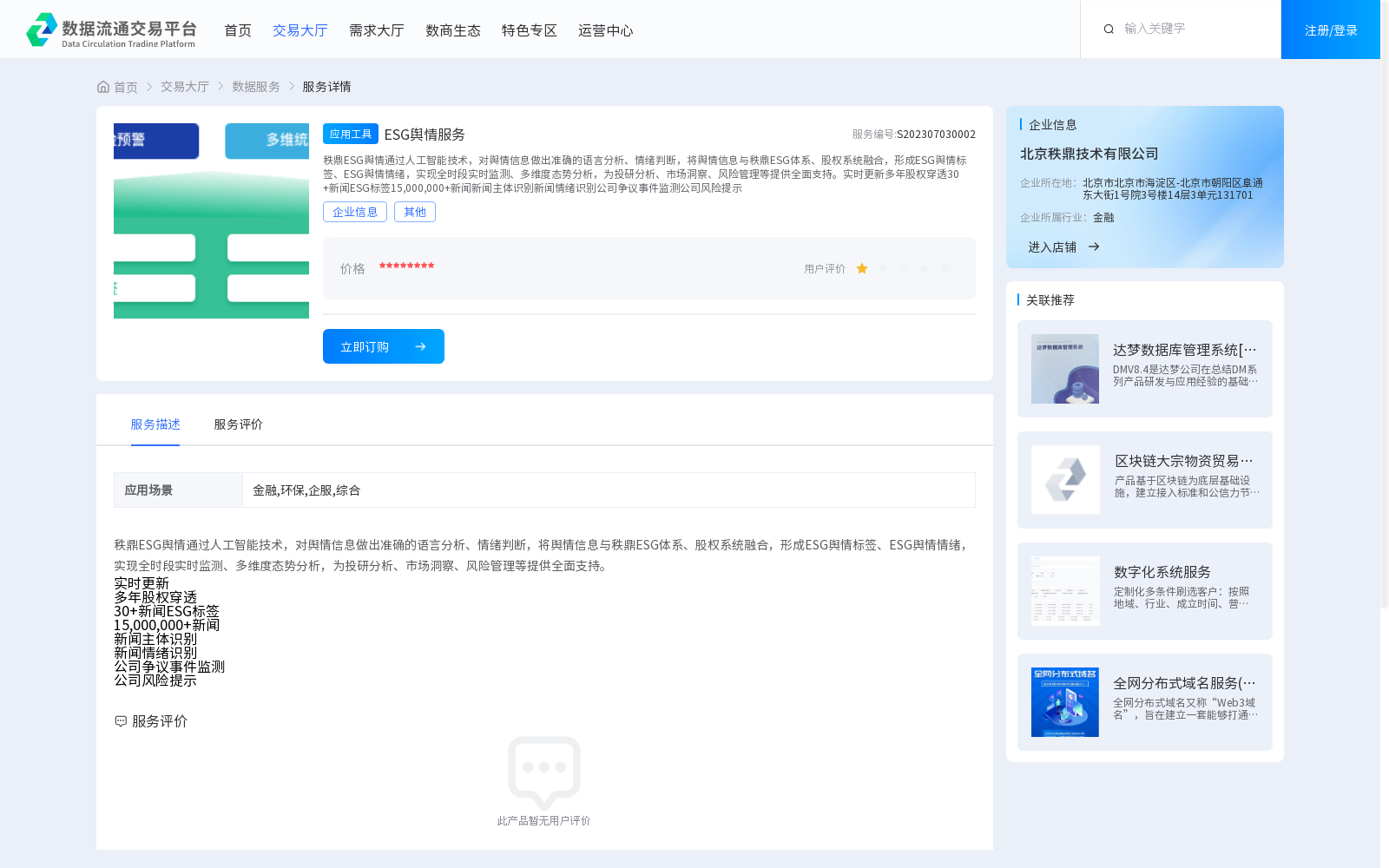Image resolution: width=1389 pixels, height=868 pixels.
Task: Click the fourth rating star
Action: pyautogui.click(x=925, y=269)
